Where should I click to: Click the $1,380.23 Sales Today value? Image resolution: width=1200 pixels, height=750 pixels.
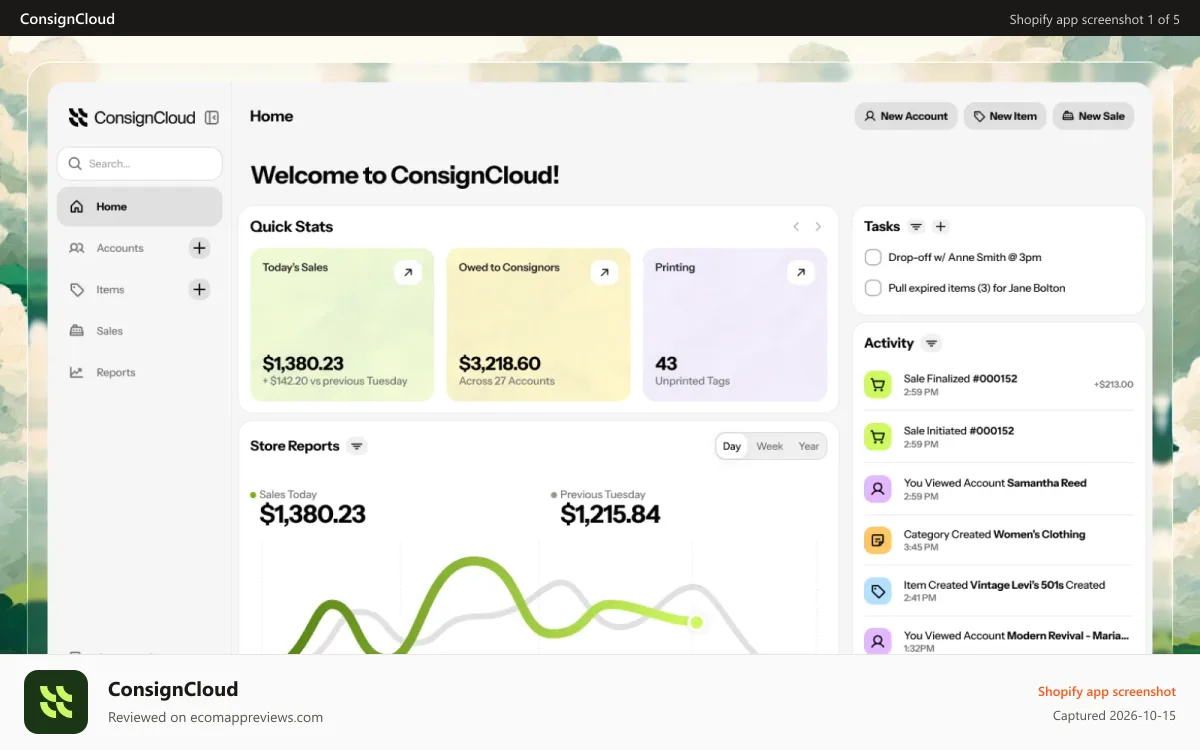(x=312, y=515)
